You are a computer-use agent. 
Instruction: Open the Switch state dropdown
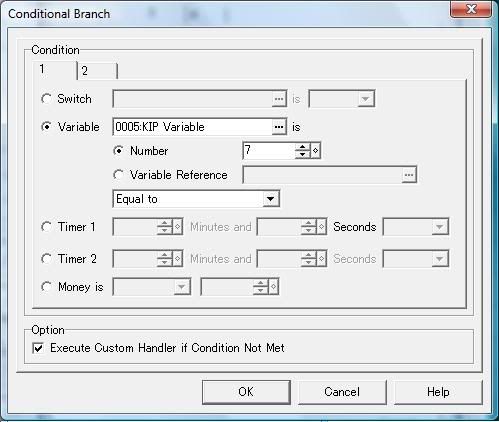pos(342,99)
